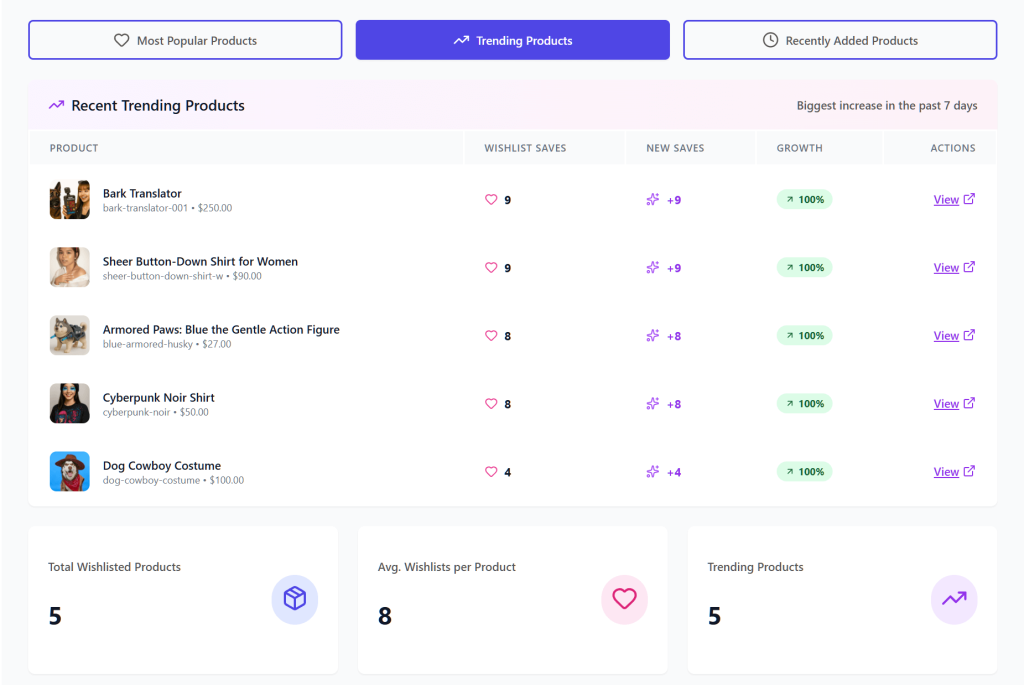Click the heart wishlist icon beside Sheer Button-Down Shirt
The height and width of the screenshot is (685, 1024).
point(491,267)
